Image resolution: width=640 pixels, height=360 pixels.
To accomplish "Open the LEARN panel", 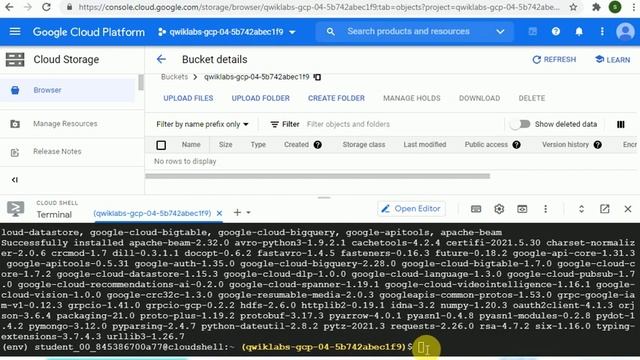I will pos(612,60).
